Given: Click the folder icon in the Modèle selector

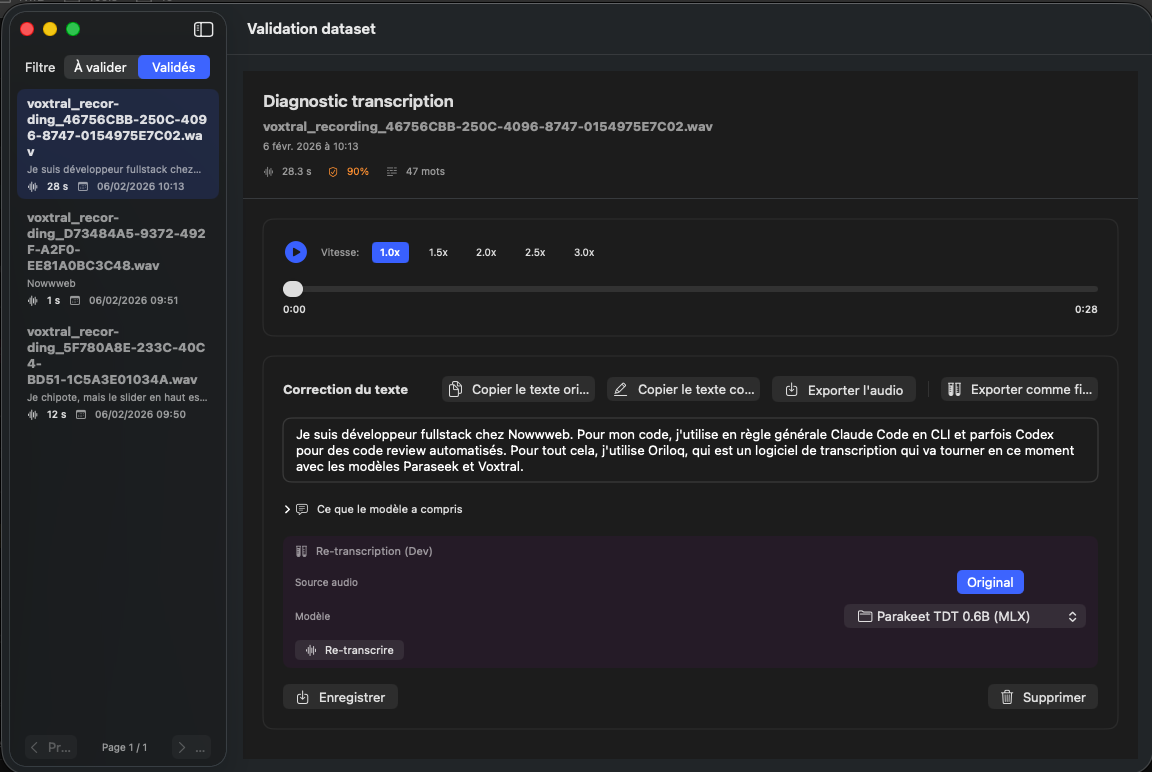Looking at the screenshot, I should 865,616.
